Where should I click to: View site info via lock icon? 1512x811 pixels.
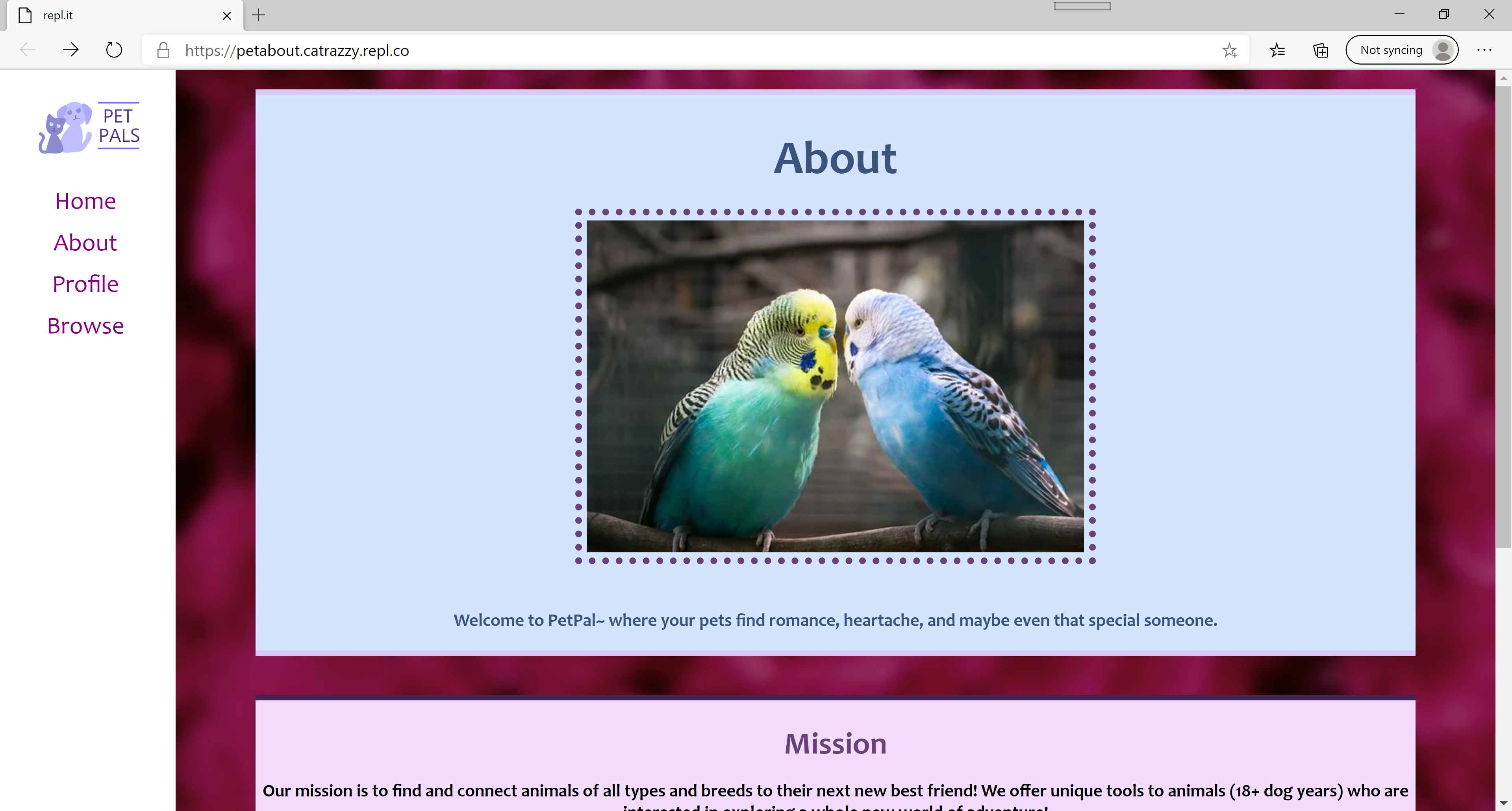163,50
